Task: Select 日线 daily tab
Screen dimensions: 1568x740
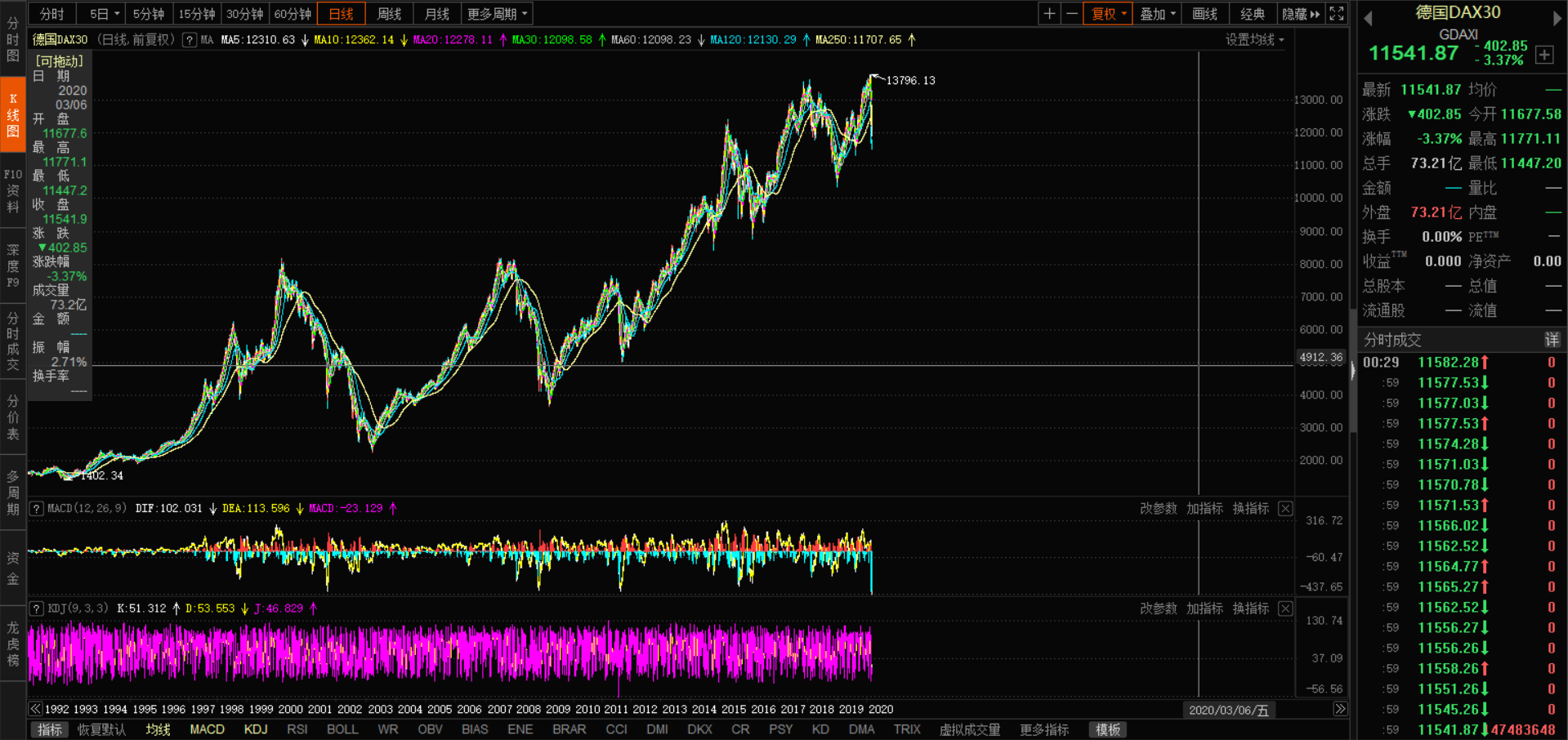Action: [341, 14]
